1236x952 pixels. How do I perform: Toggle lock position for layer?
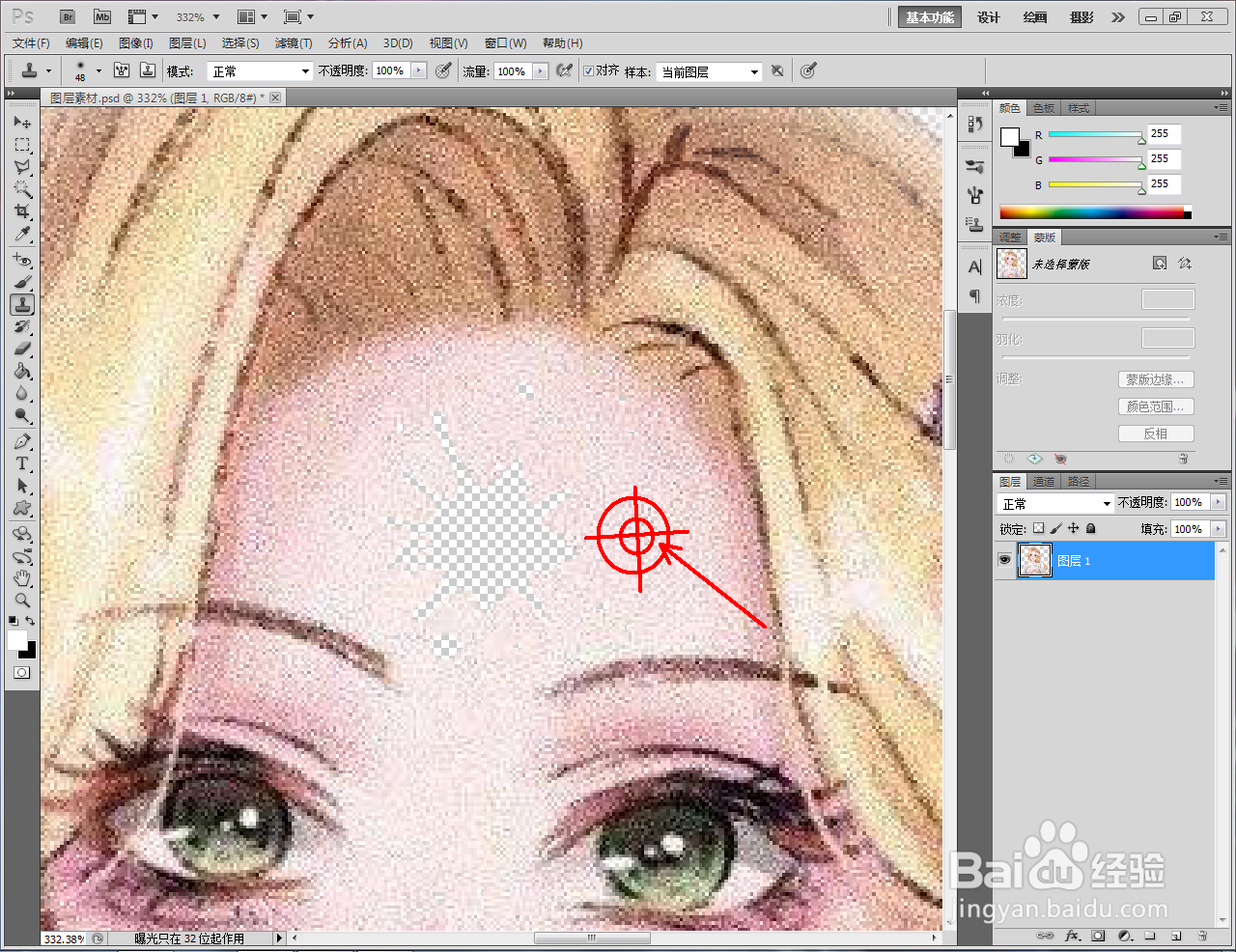click(x=1073, y=528)
